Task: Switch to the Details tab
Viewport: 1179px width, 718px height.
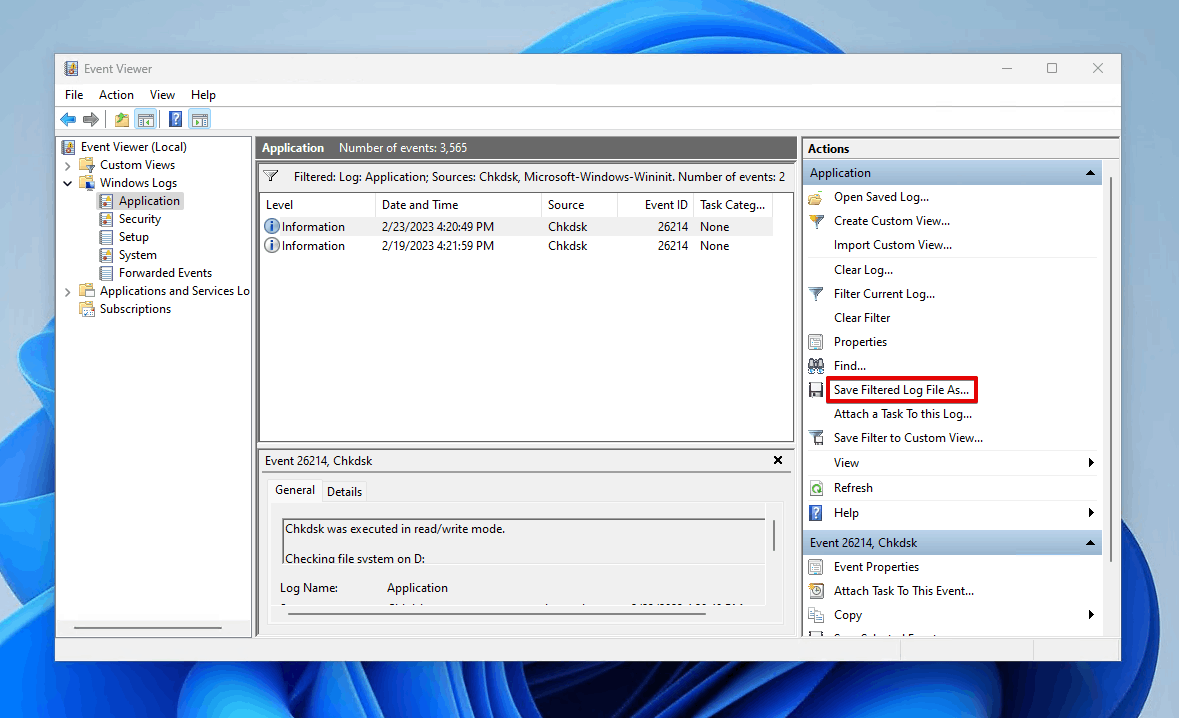Action: tap(344, 491)
